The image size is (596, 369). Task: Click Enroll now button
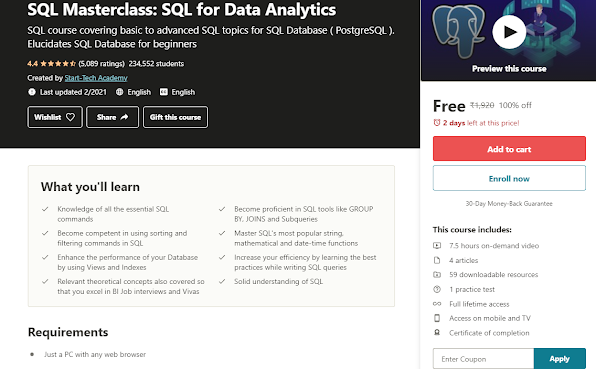point(509,178)
